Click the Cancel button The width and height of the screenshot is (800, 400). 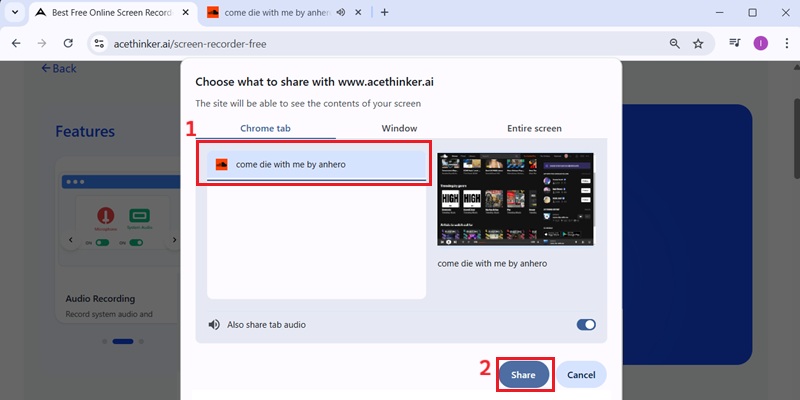tap(581, 375)
